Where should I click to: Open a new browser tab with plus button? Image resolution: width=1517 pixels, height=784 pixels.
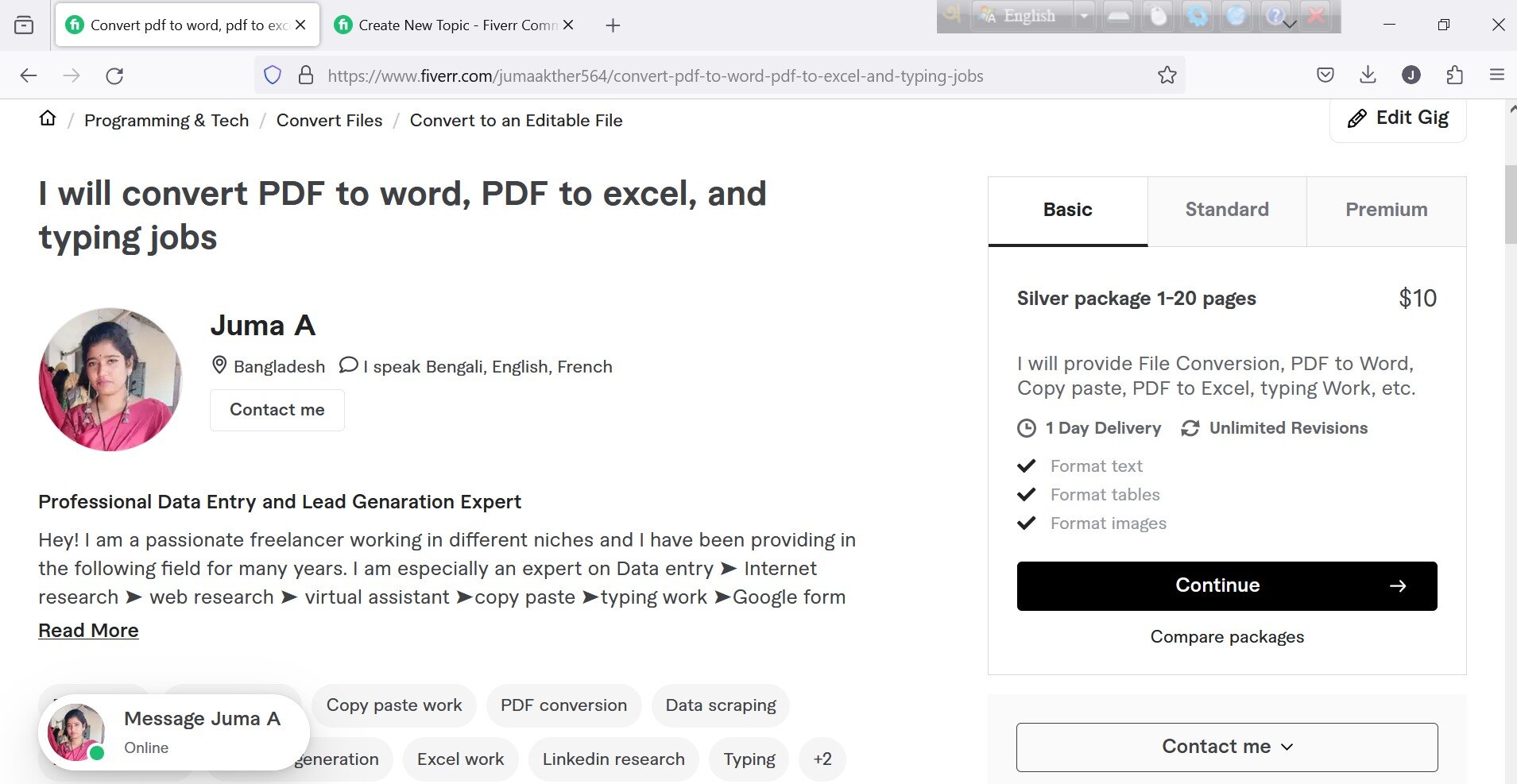(x=612, y=25)
